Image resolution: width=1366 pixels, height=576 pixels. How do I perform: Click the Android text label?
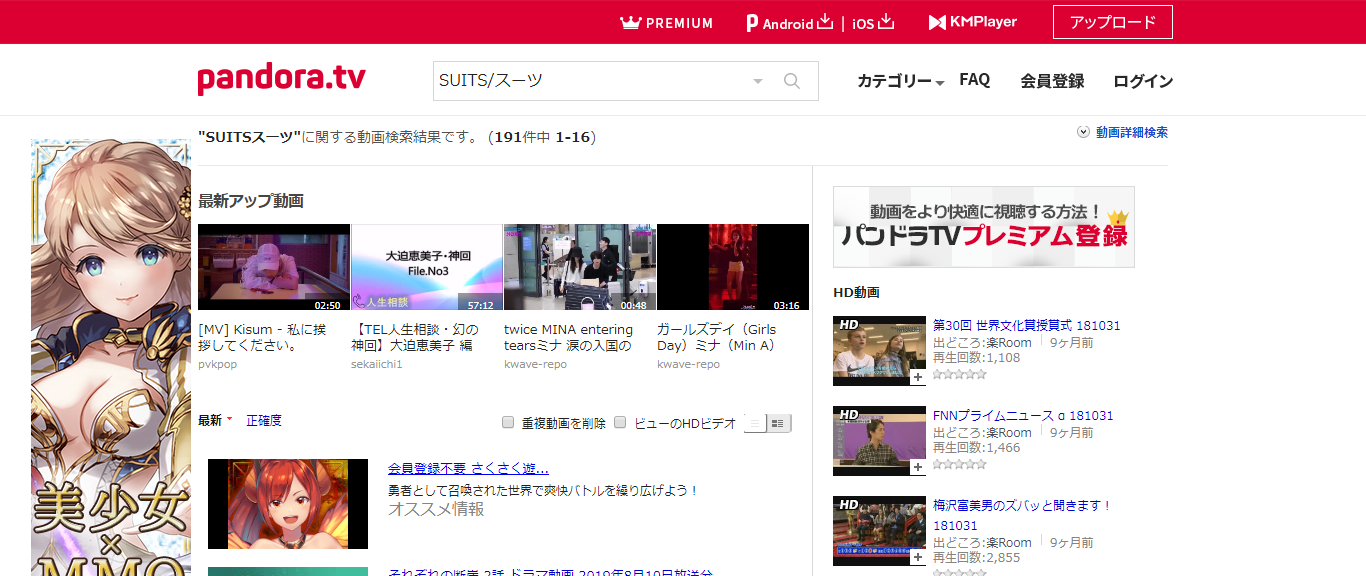pos(788,24)
